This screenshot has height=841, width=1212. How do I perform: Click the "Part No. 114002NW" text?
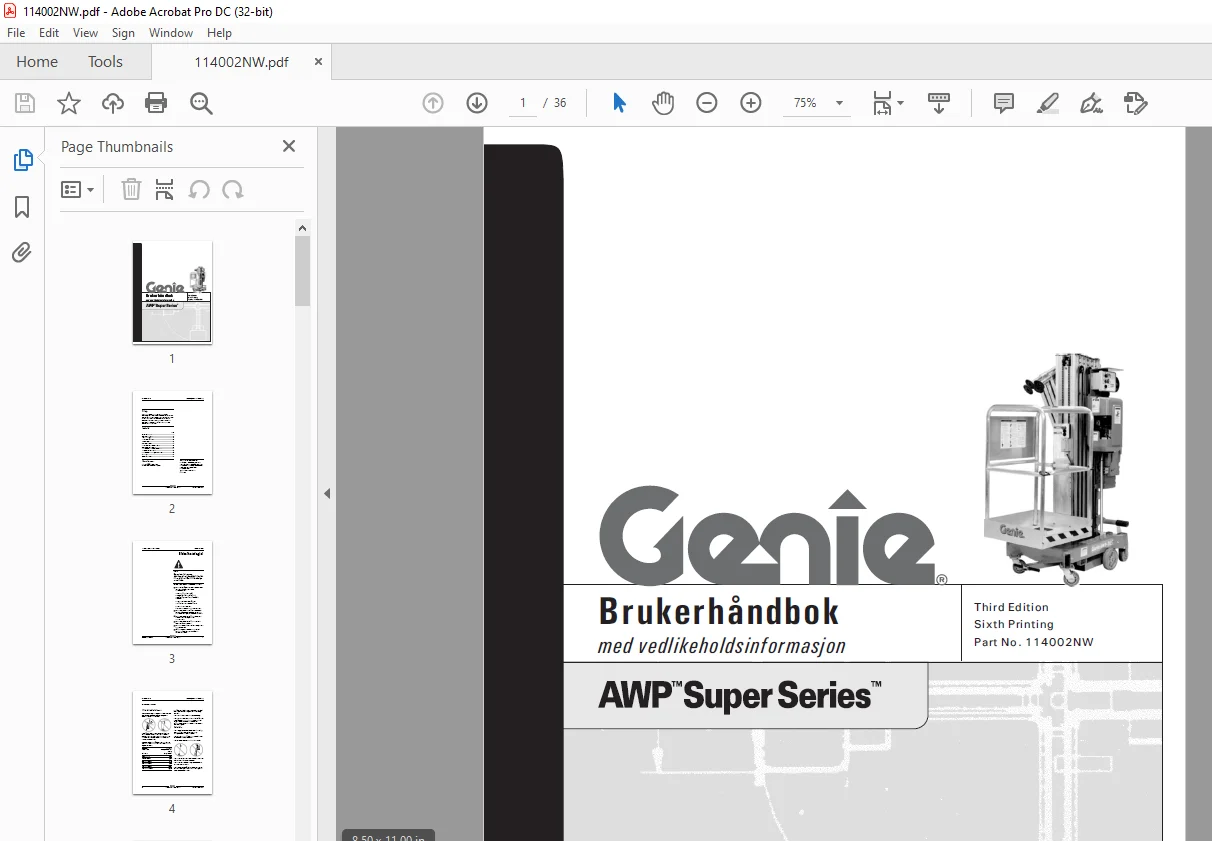(1033, 642)
